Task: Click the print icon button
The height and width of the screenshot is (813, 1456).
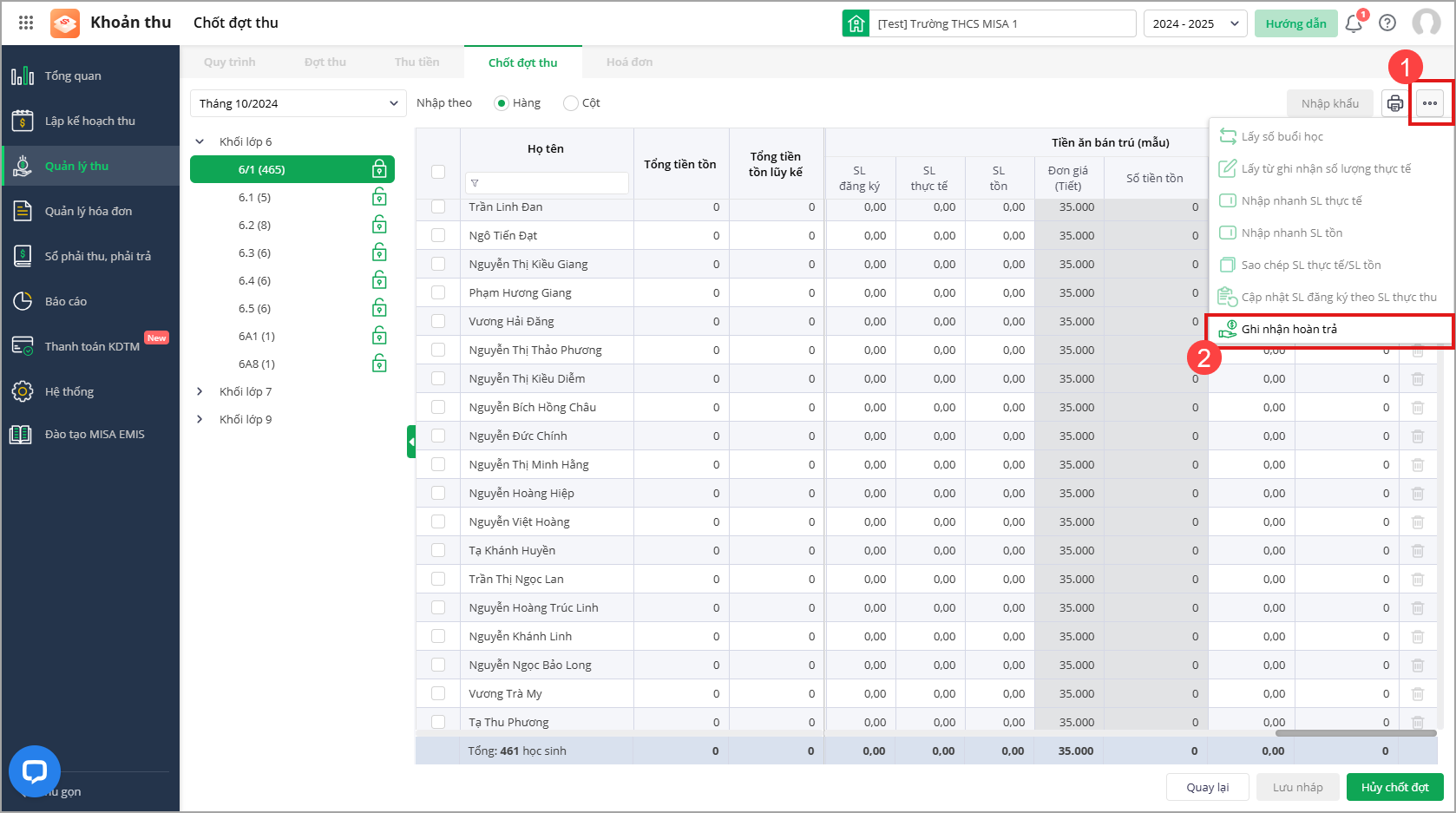Action: point(1394,103)
